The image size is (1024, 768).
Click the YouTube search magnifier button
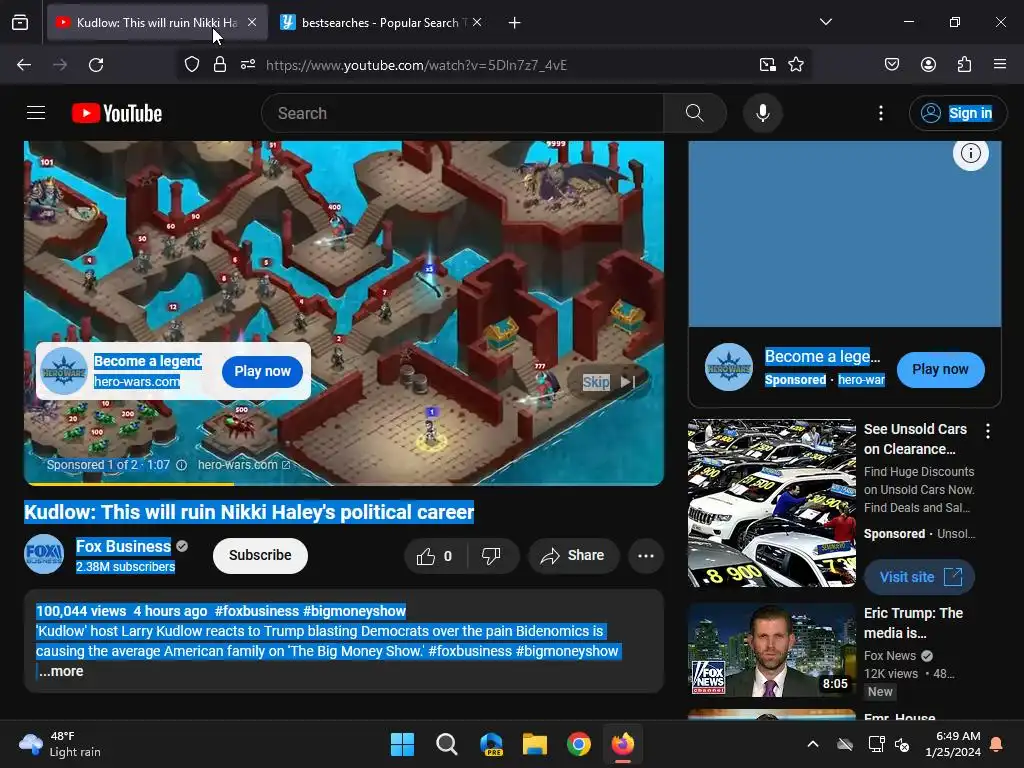(695, 113)
